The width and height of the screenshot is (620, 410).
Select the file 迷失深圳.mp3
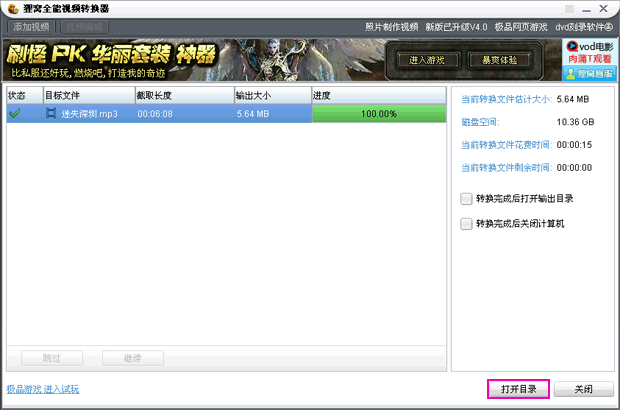coord(89,114)
